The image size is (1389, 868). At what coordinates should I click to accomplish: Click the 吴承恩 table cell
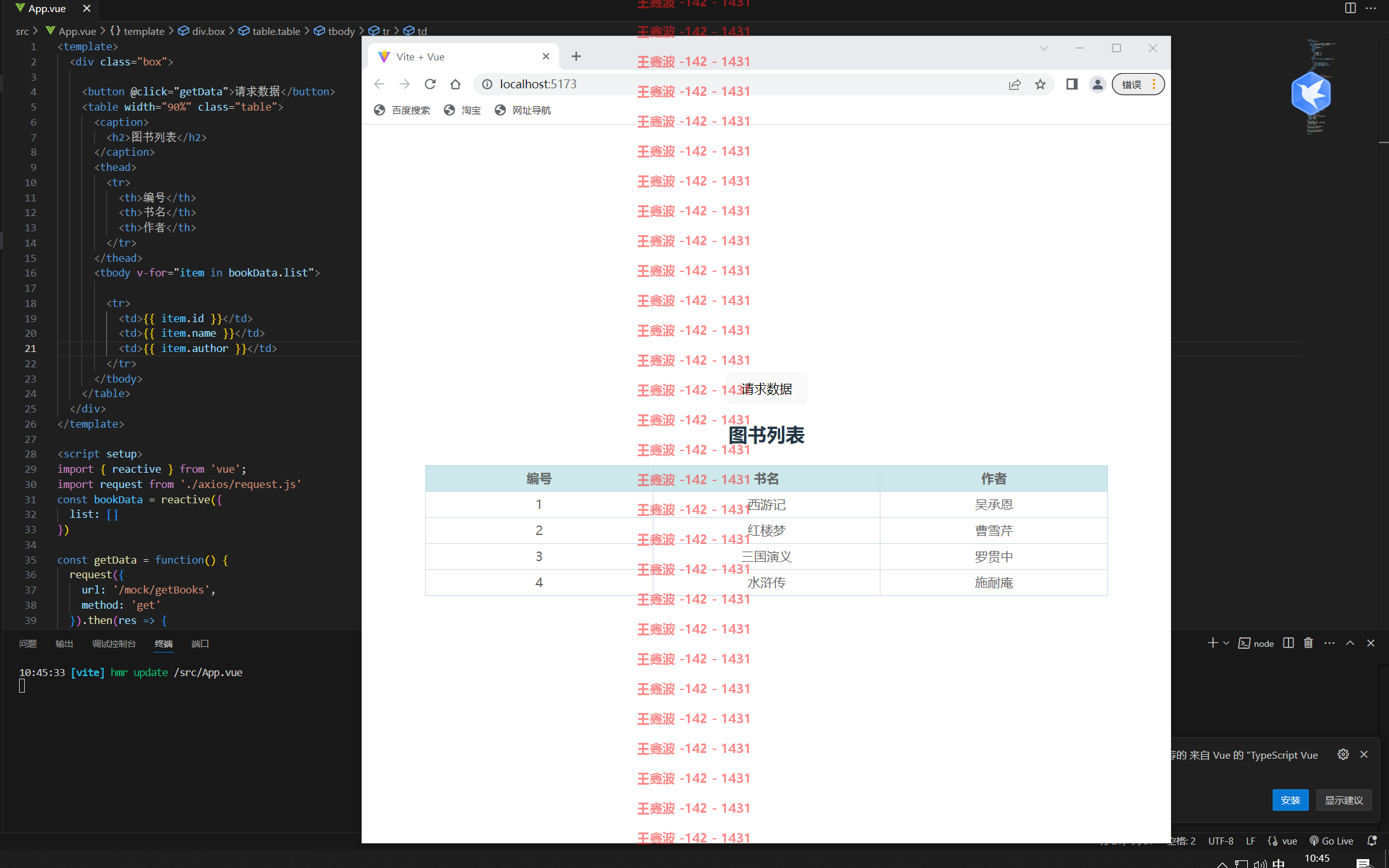994,505
